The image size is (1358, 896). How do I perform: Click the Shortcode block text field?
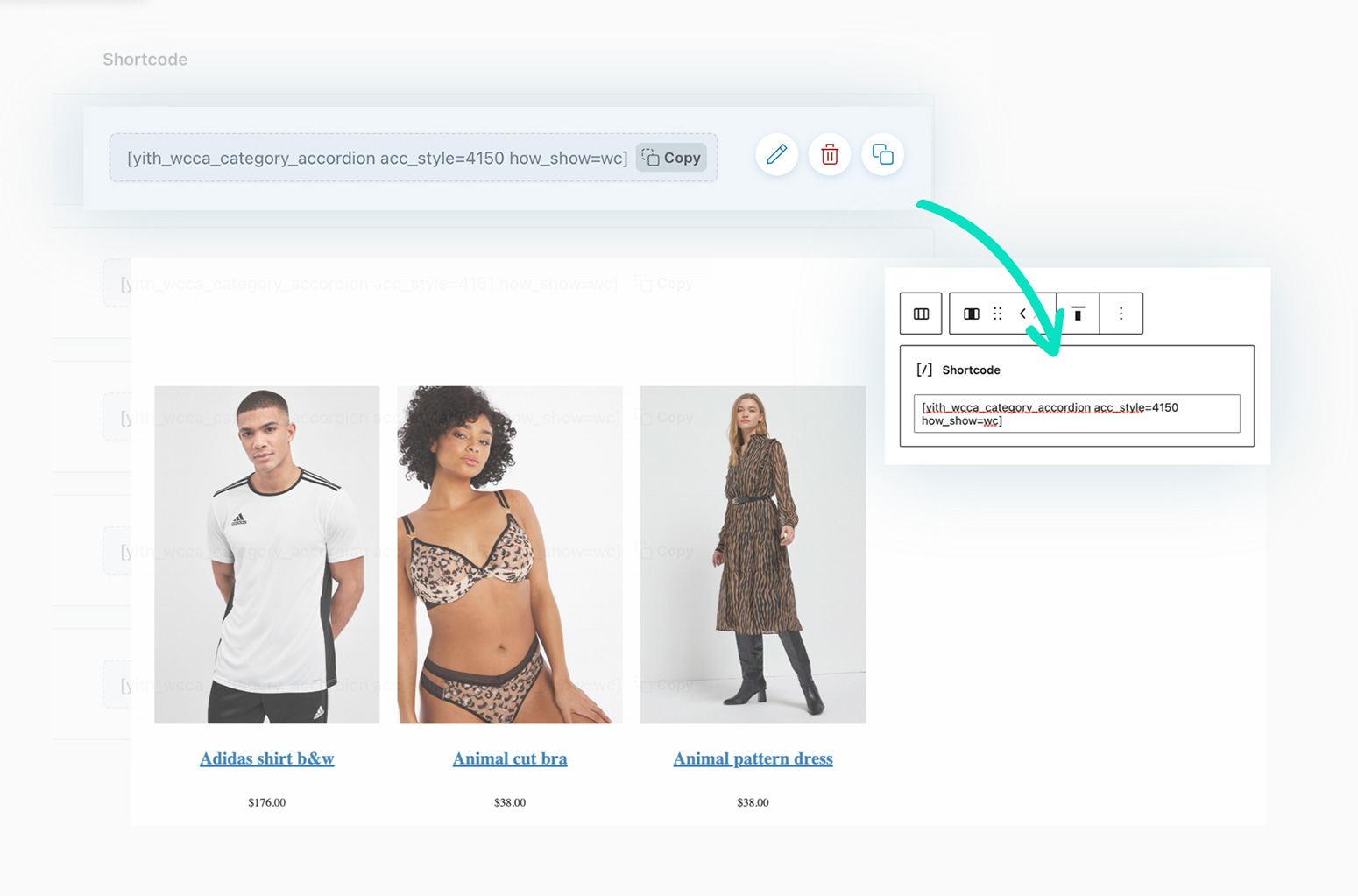pos(1076,413)
